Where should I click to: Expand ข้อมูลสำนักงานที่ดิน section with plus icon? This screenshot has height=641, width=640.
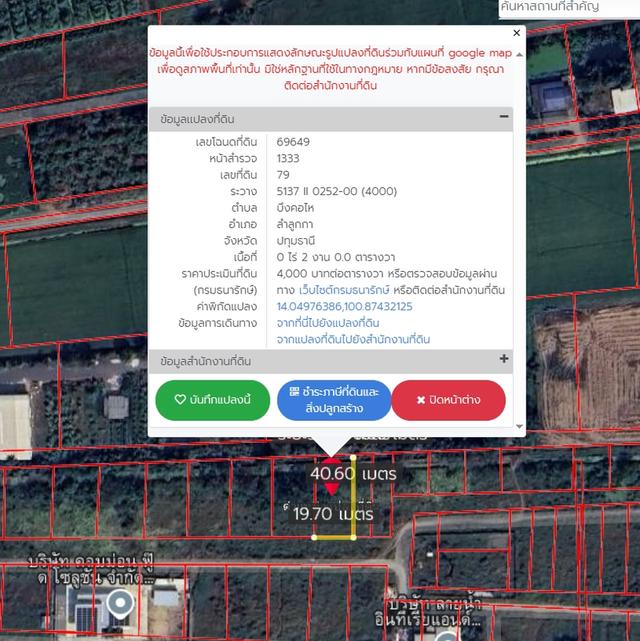coord(503,359)
